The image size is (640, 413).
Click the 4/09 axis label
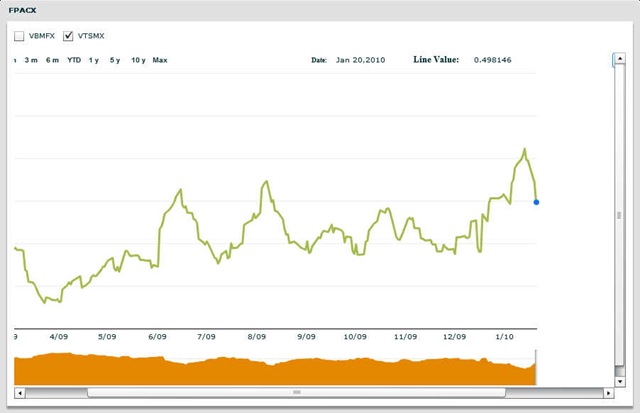point(59,337)
